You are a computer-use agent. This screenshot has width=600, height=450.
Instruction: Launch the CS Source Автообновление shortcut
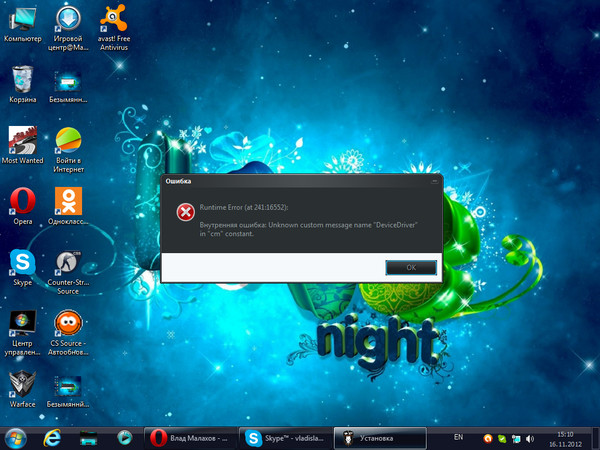[x=69, y=322]
